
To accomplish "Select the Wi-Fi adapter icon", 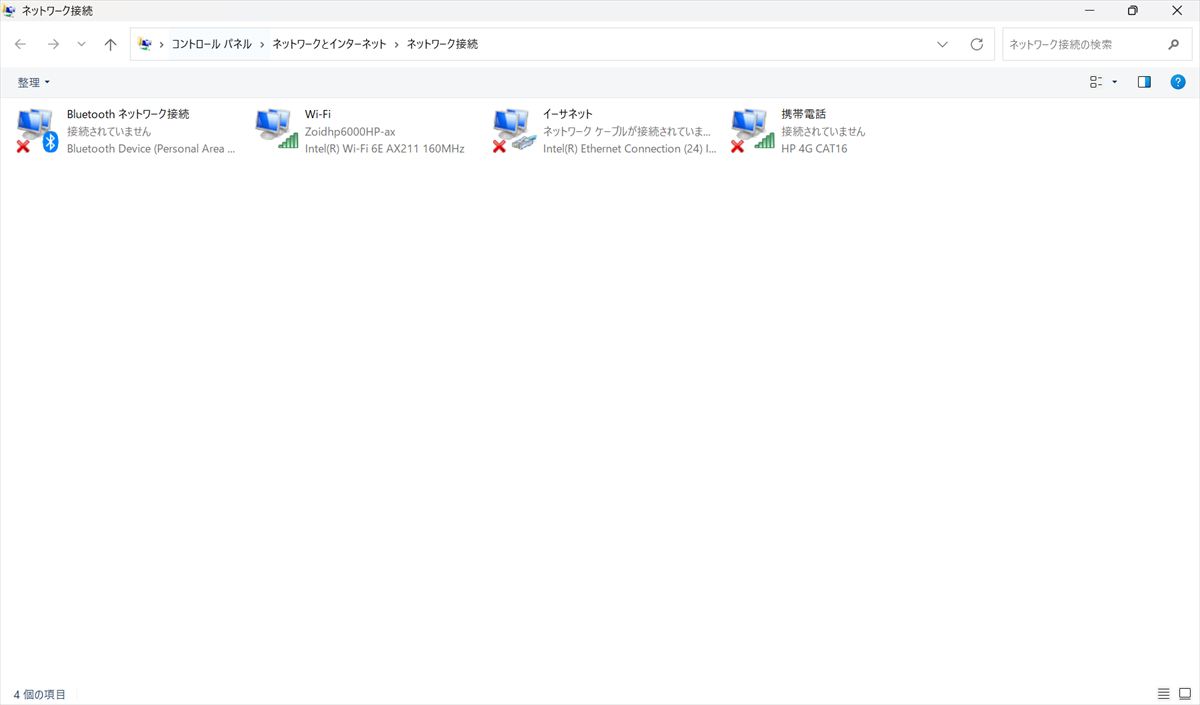I will tap(276, 130).
